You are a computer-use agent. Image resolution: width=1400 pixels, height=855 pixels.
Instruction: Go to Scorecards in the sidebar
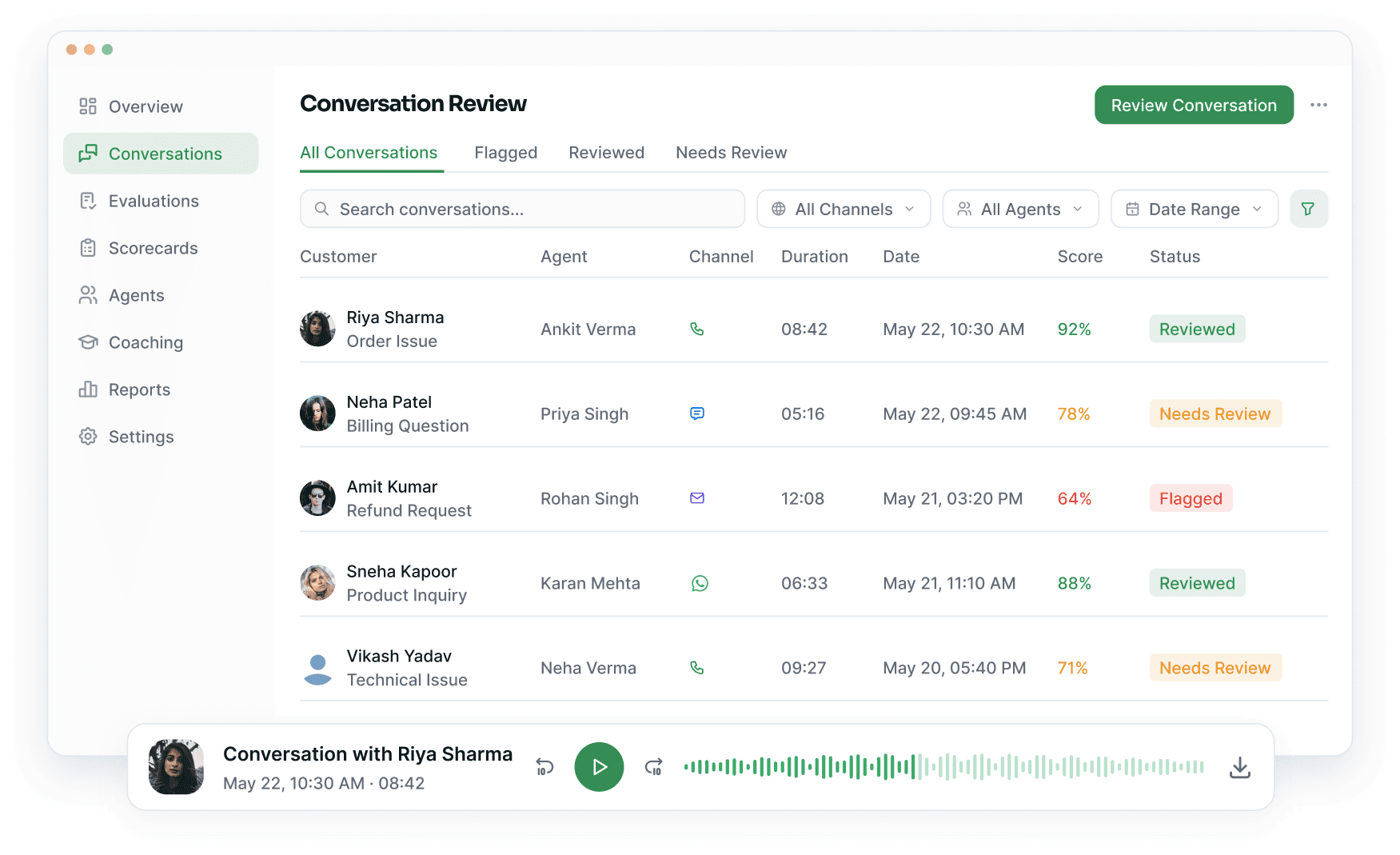tap(161, 248)
